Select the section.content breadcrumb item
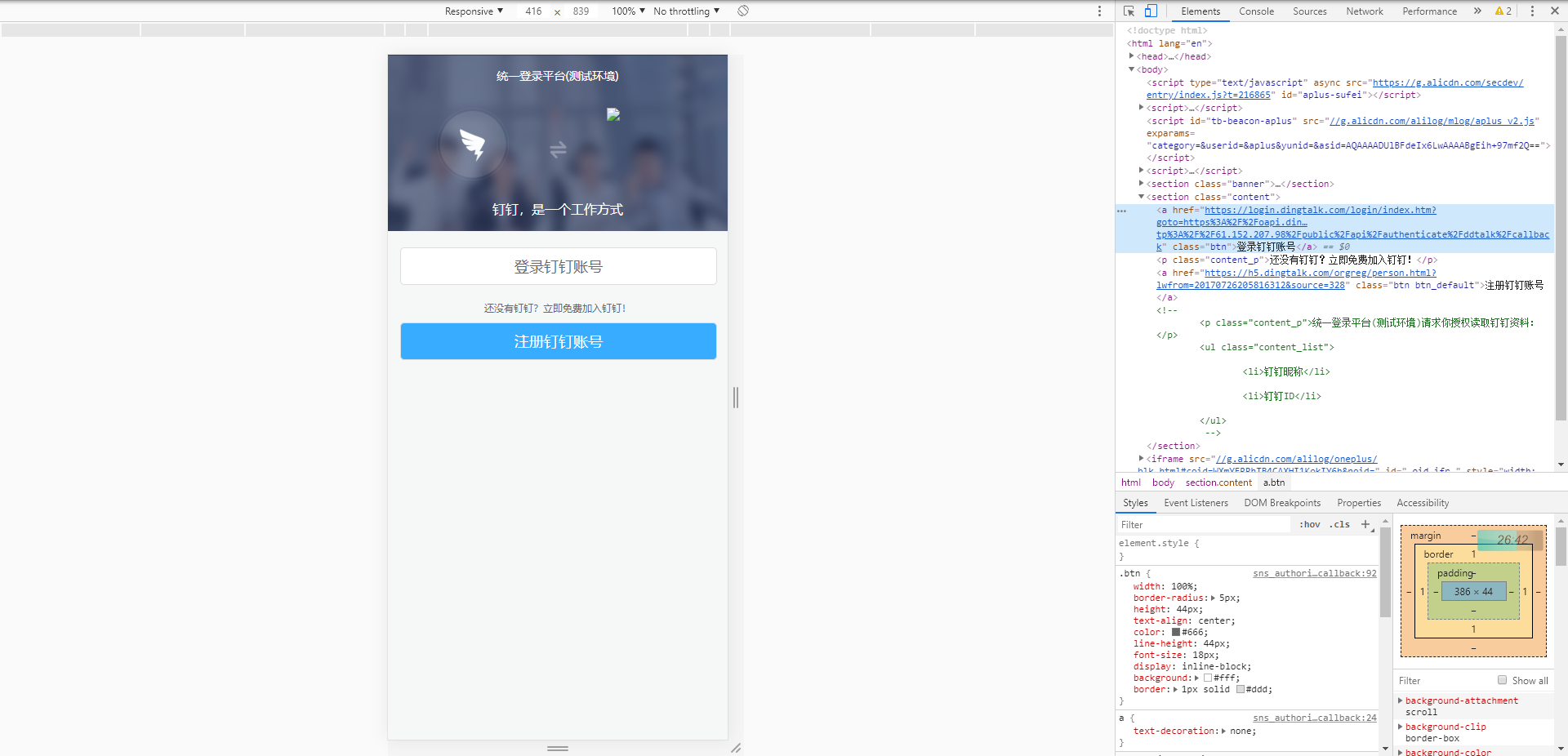This screenshot has width=1568, height=756. pyautogui.click(x=1218, y=483)
